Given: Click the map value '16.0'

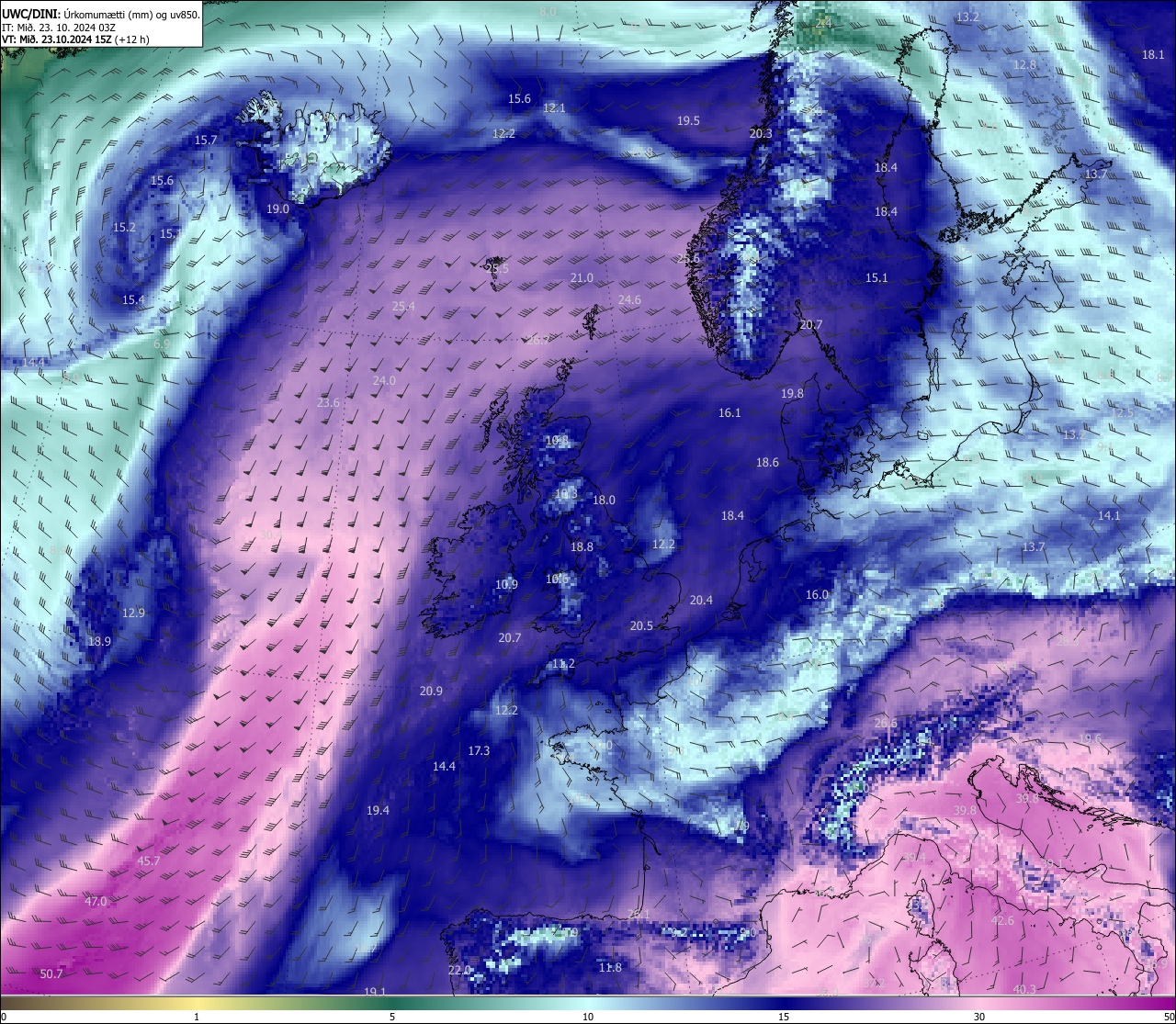Looking at the screenshot, I should [x=817, y=594].
